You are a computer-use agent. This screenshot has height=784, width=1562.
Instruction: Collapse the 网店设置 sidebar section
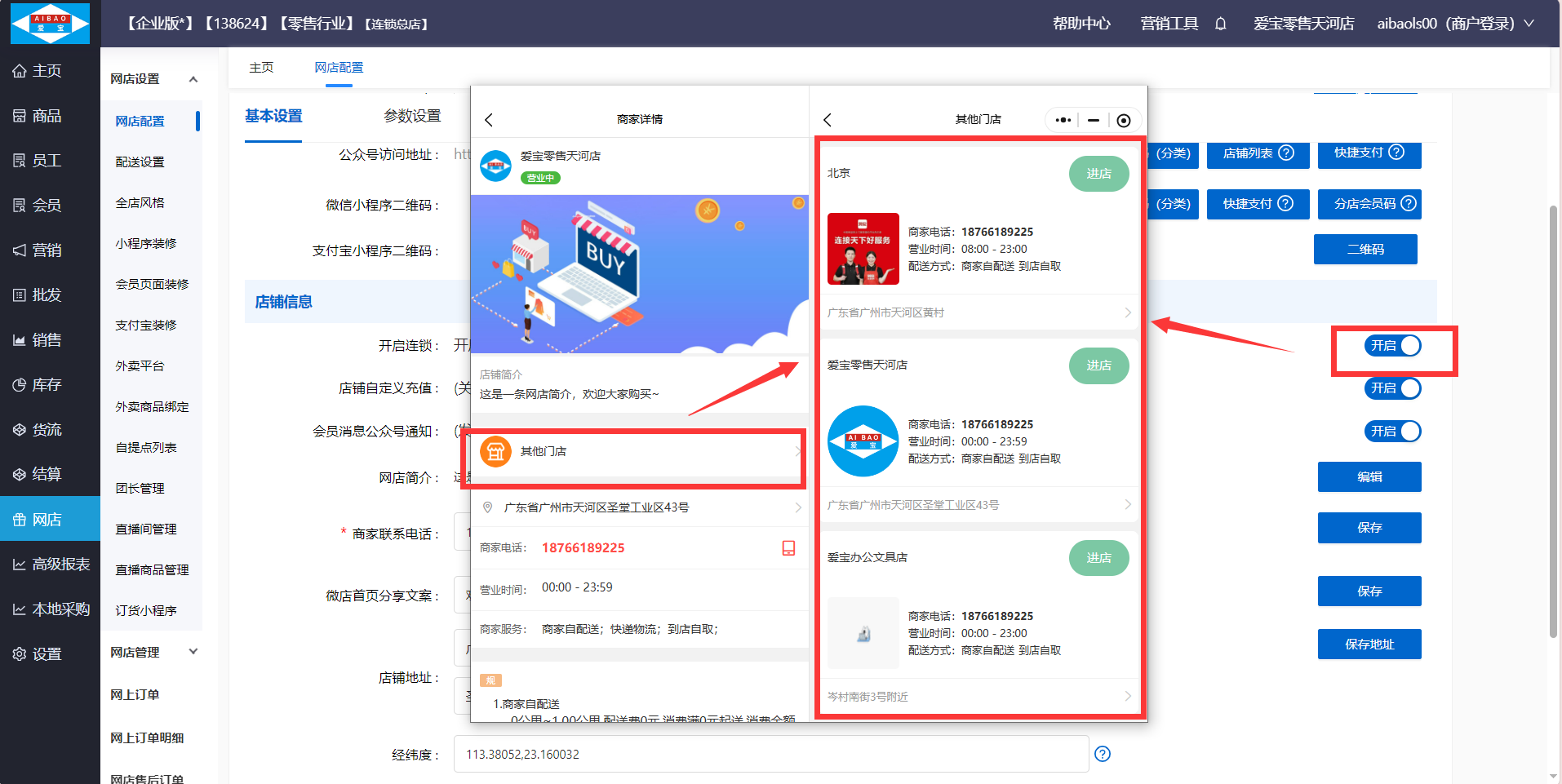[193, 79]
